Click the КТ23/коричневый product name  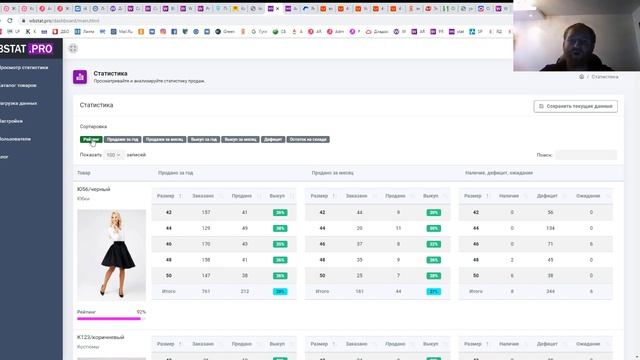click(100, 337)
